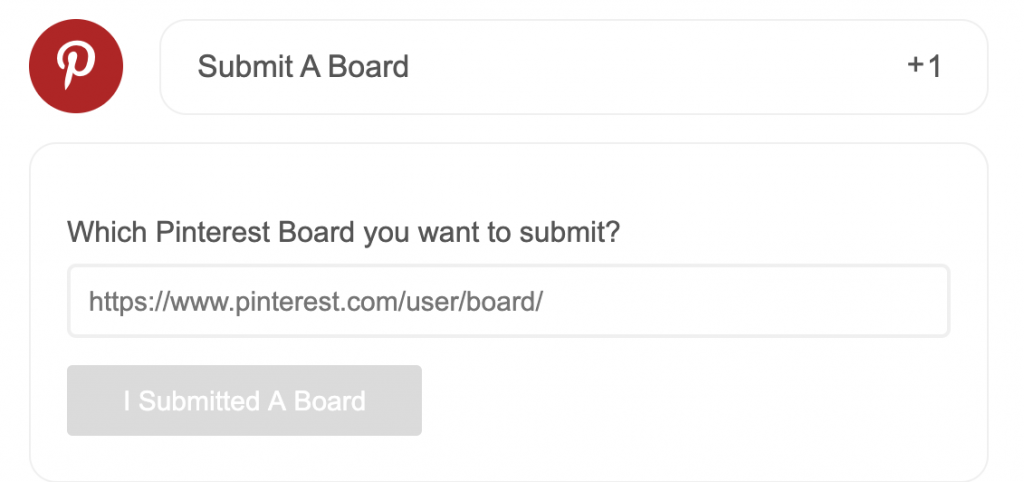This screenshot has height=482, width=1024.
Task: Click the word submit? ending the question
Action: (x=569, y=233)
